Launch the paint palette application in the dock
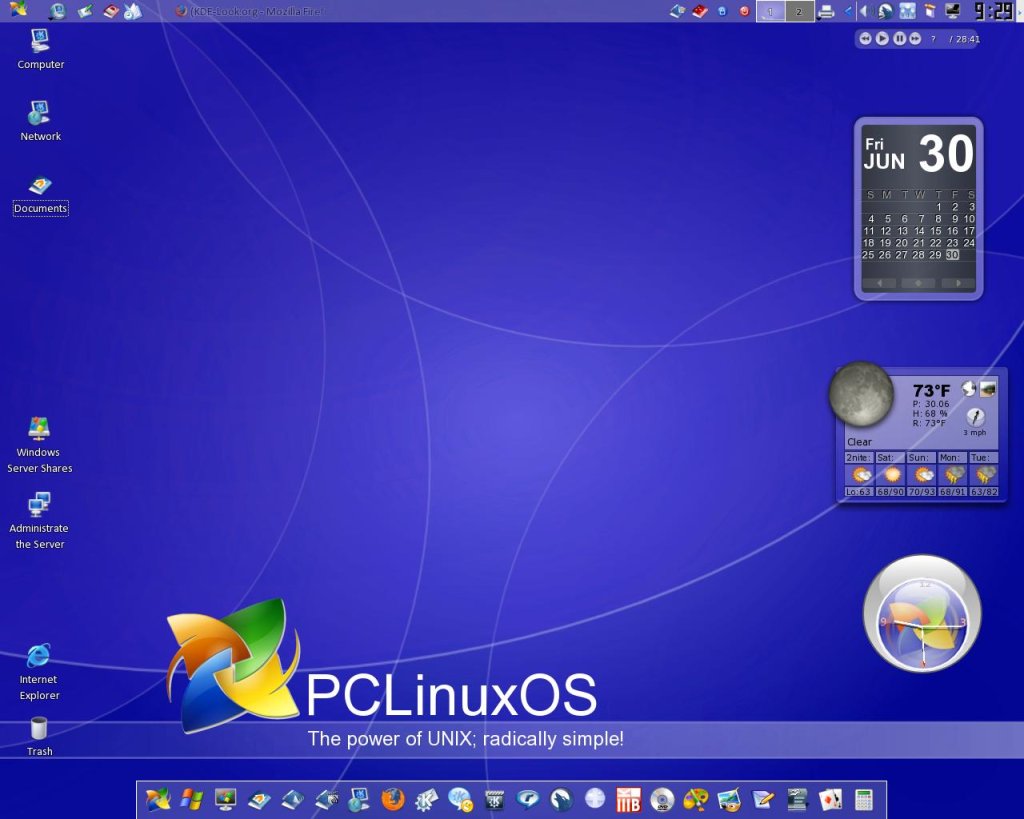Image resolution: width=1024 pixels, height=819 pixels. click(696, 799)
